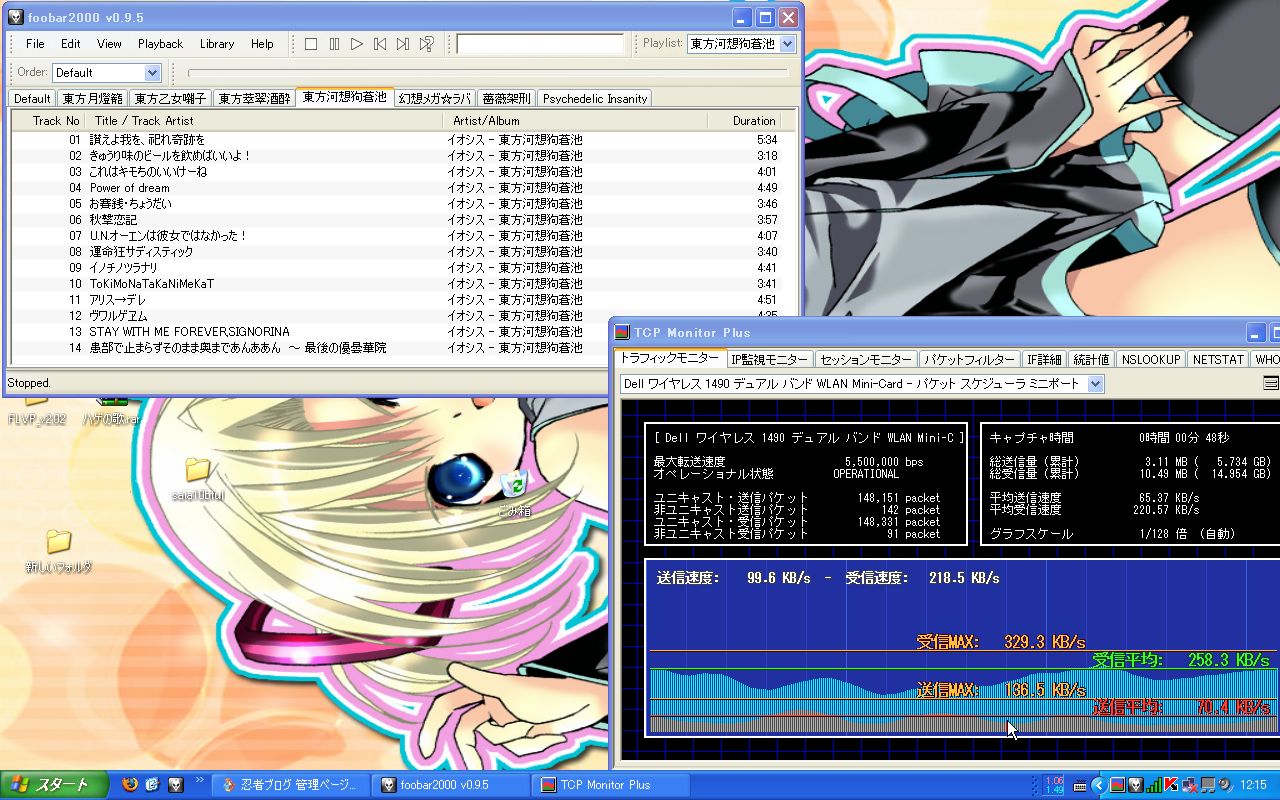Image resolution: width=1280 pixels, height=800 pixels.
Task: Open the File menu in foobar2000
Action: click(35, 44)
